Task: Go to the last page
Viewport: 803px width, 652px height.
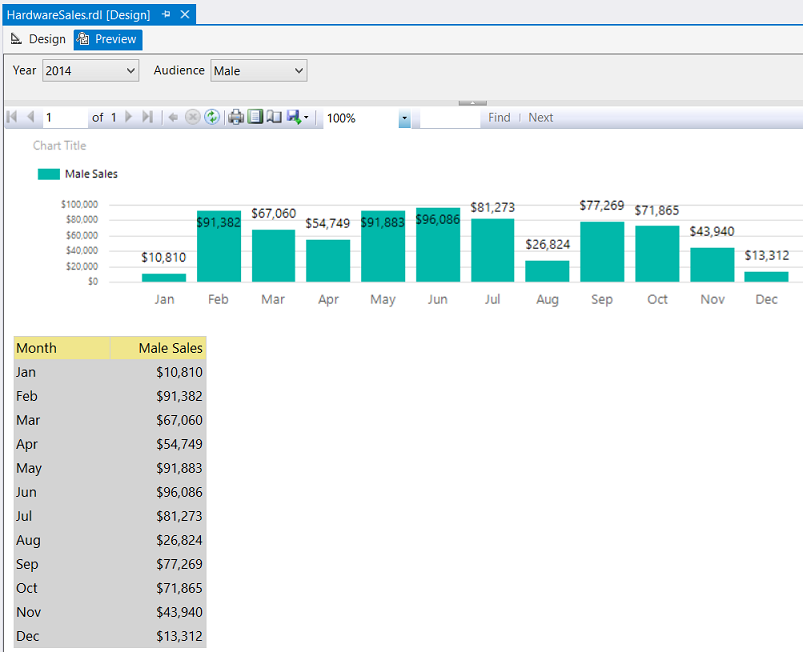Action: point(148,117)
